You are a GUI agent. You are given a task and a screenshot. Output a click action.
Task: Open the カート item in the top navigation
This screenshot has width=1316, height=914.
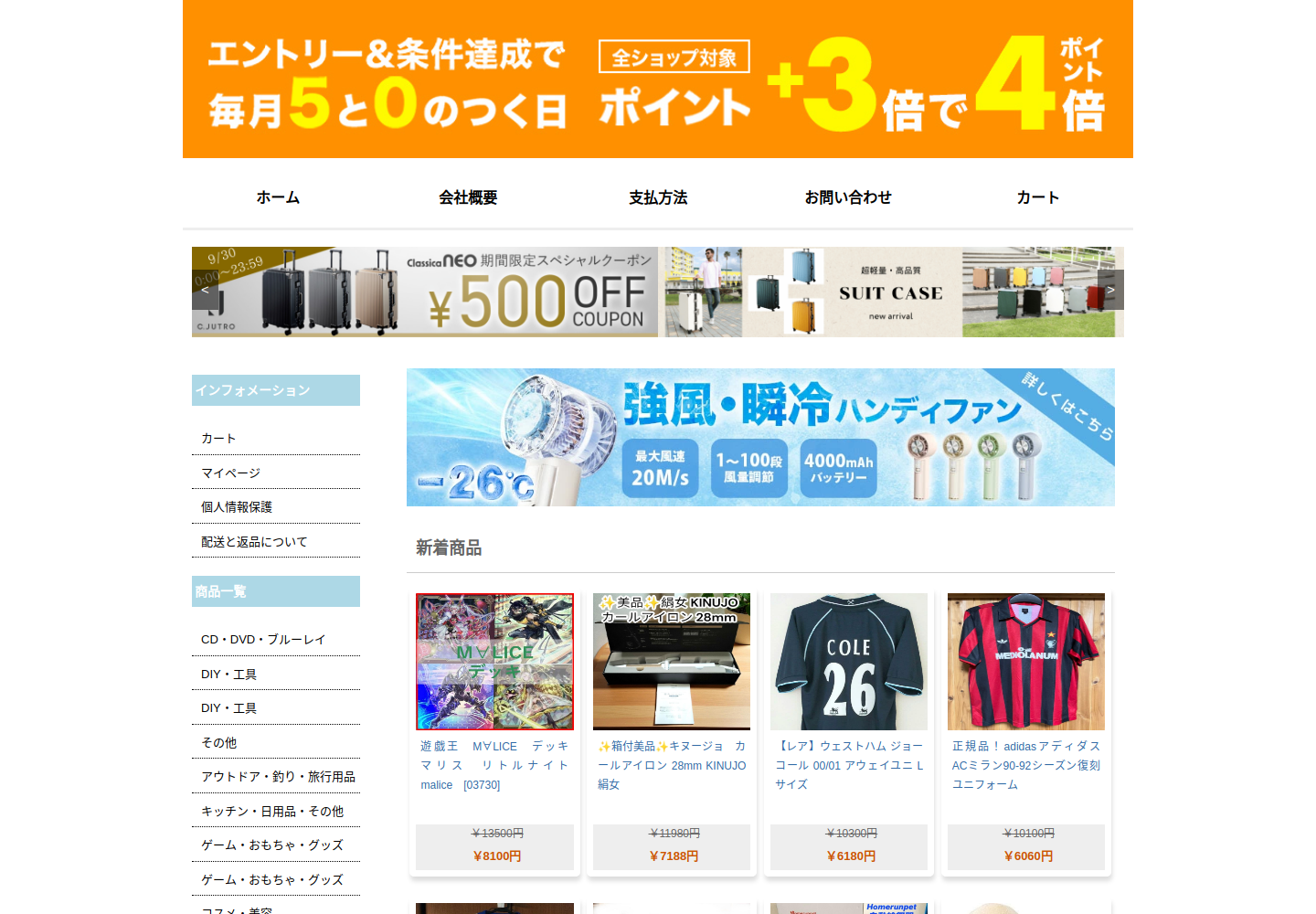(x=1038, y=197)
